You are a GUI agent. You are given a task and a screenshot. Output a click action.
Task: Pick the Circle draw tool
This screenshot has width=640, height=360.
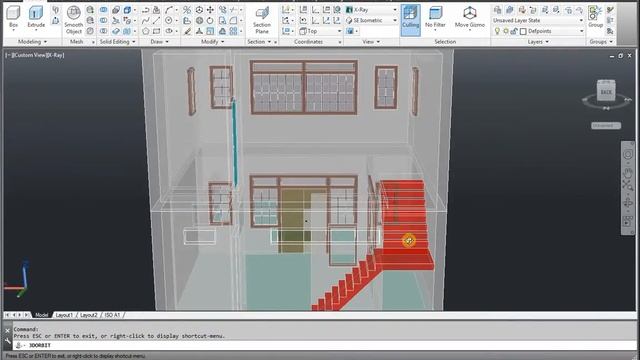tap(169, 20)
